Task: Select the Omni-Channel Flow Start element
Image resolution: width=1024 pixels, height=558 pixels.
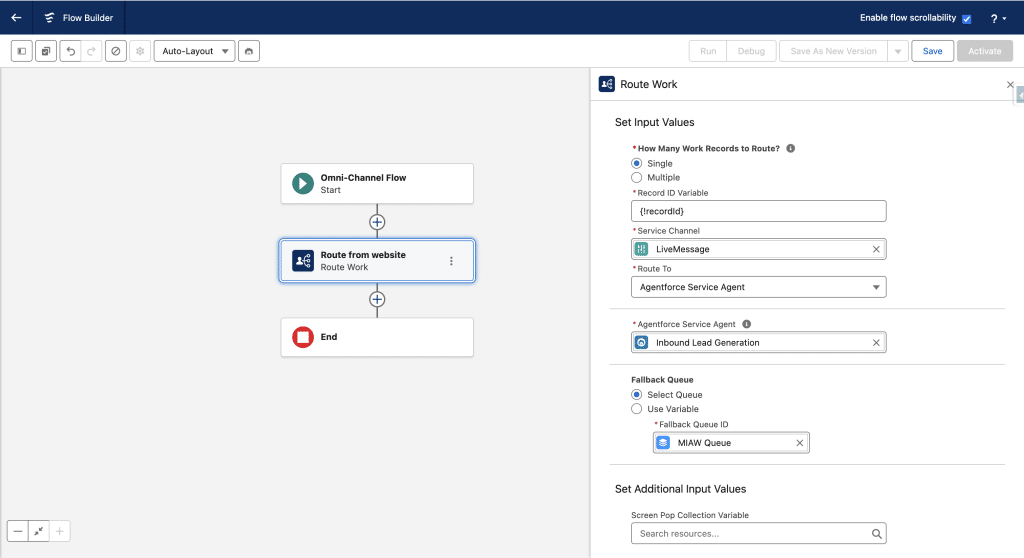Action: click(377, 184)
